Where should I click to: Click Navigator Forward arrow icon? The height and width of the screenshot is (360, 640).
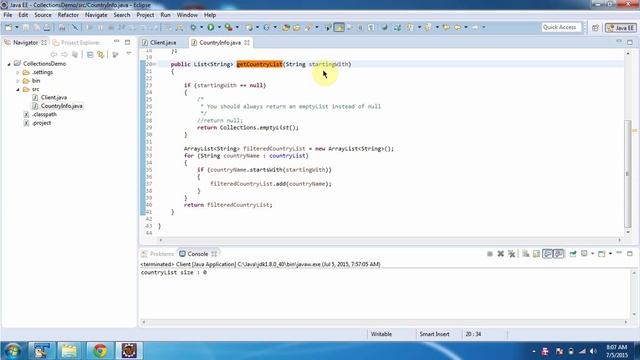pyautogui.click(x=64, y=54)
